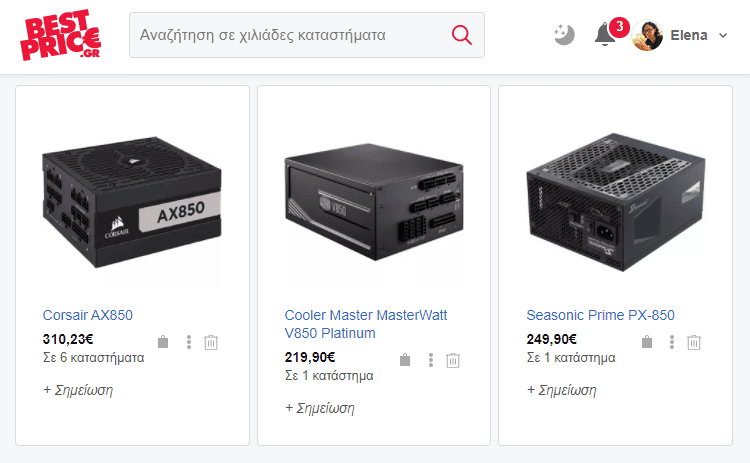This screenshot has height=463, width=750.
Task: Open Cooler Master MasterWatt V850 Platinum link
Action: coord(366,324)
